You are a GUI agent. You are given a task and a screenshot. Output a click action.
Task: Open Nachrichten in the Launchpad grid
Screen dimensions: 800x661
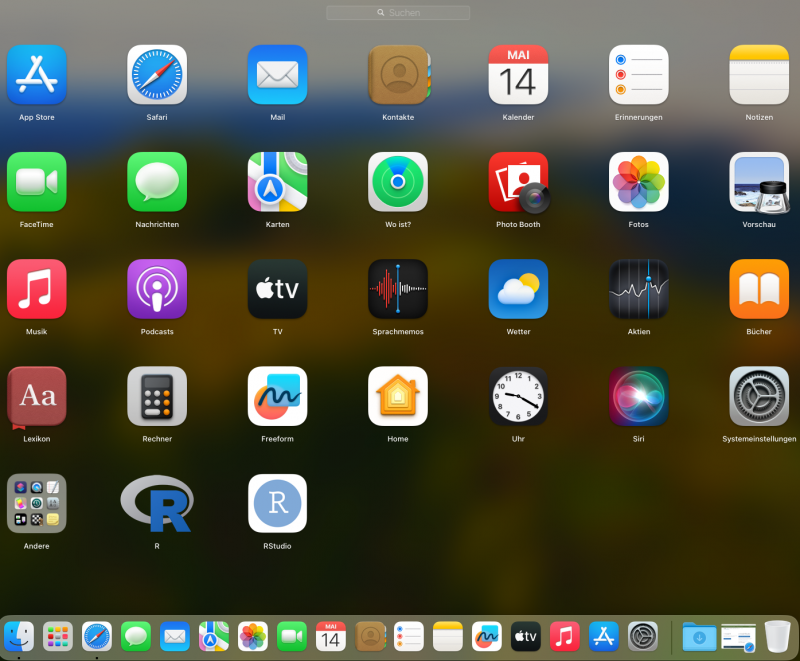click(157, 182)
